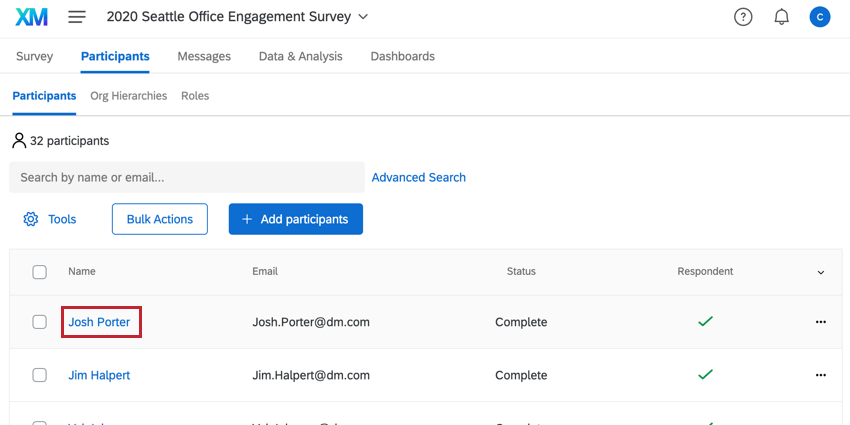Click the participant search field
The image size is (850, 425).
point(186,177)
